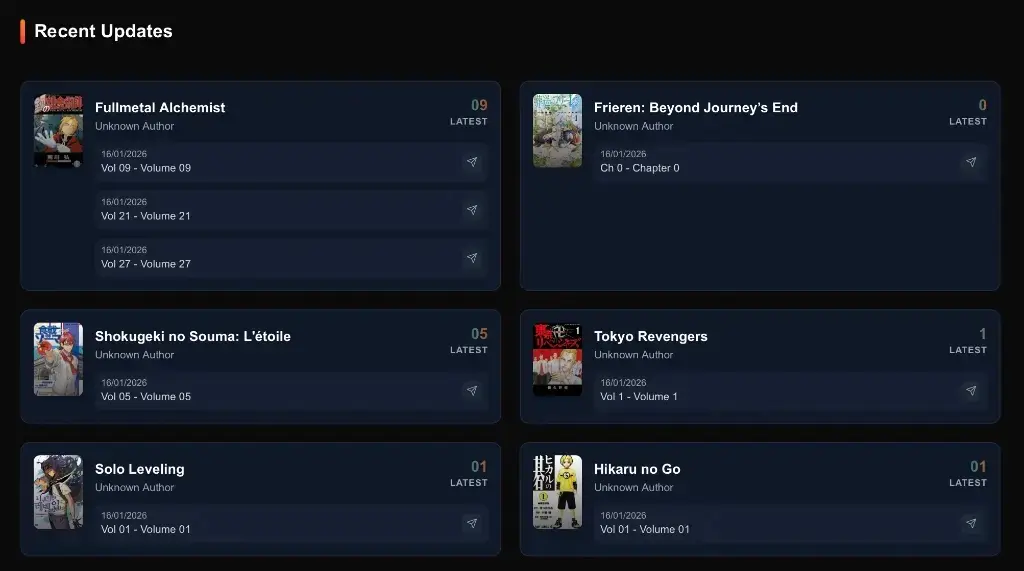Open the Hikaru no Go title
The image size is (1024, 571).
tap(637, 469)
